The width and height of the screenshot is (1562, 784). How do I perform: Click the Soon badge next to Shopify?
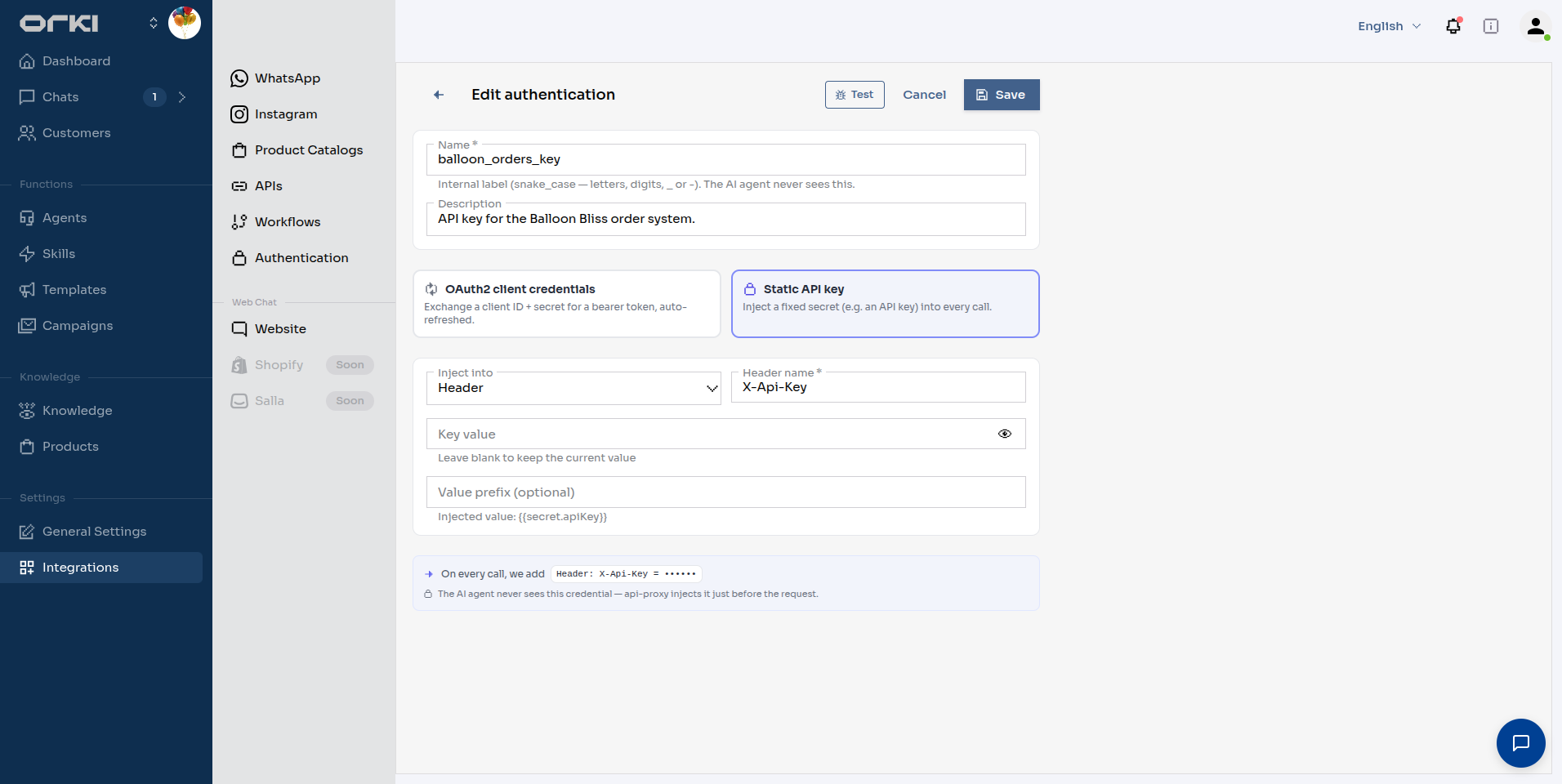click(350, 365)
